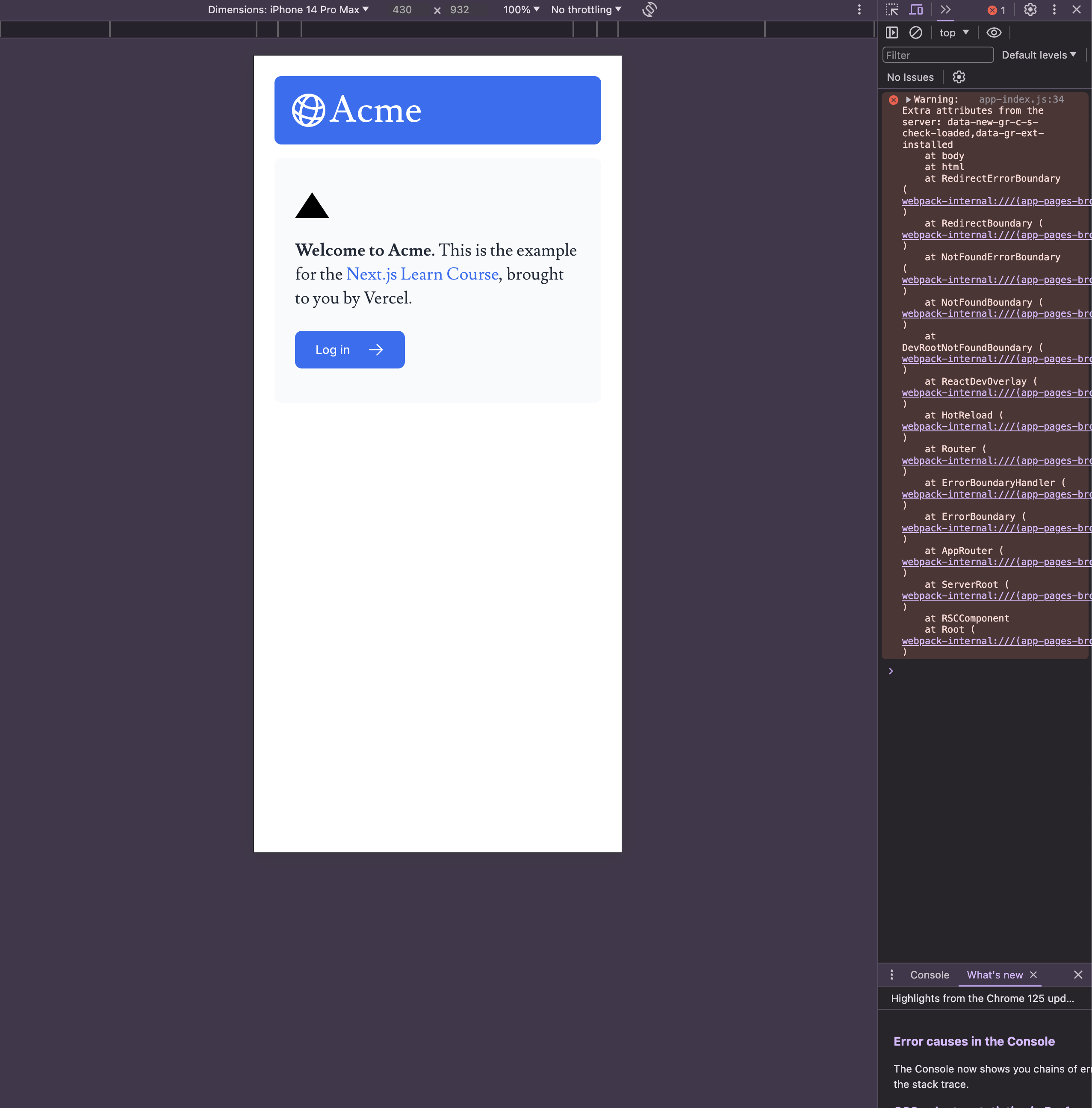Expand the Warning message disclosure triangle
Image resolution: width=1092 pixels, height=1108 pixels.
pyautogui.click(x=908, y=100)
